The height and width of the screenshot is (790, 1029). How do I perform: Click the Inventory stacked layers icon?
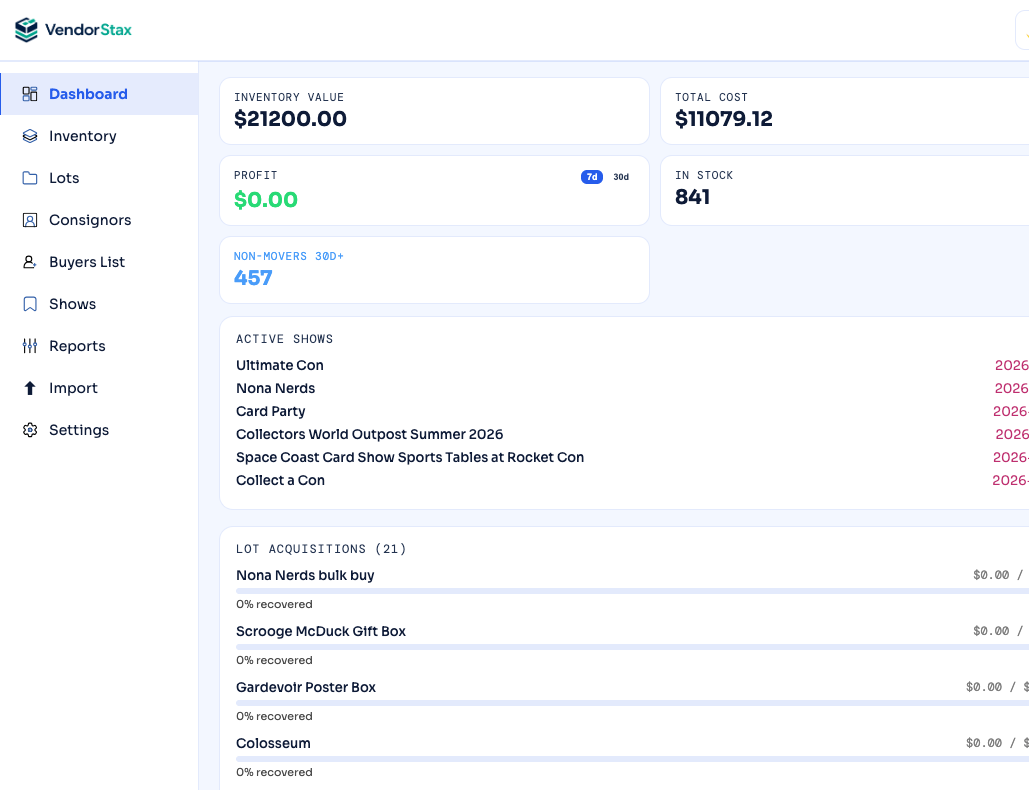[x=30, y=136]
